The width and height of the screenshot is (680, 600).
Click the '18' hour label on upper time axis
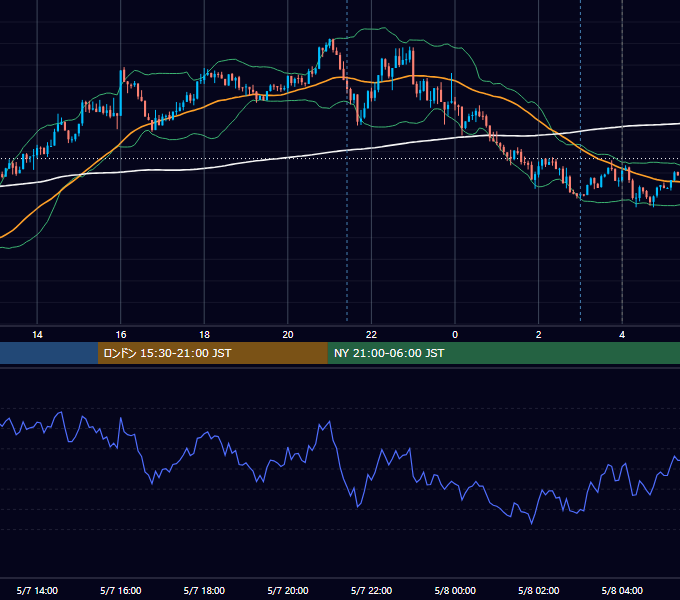pyautogui.click(x=204, y=335)
